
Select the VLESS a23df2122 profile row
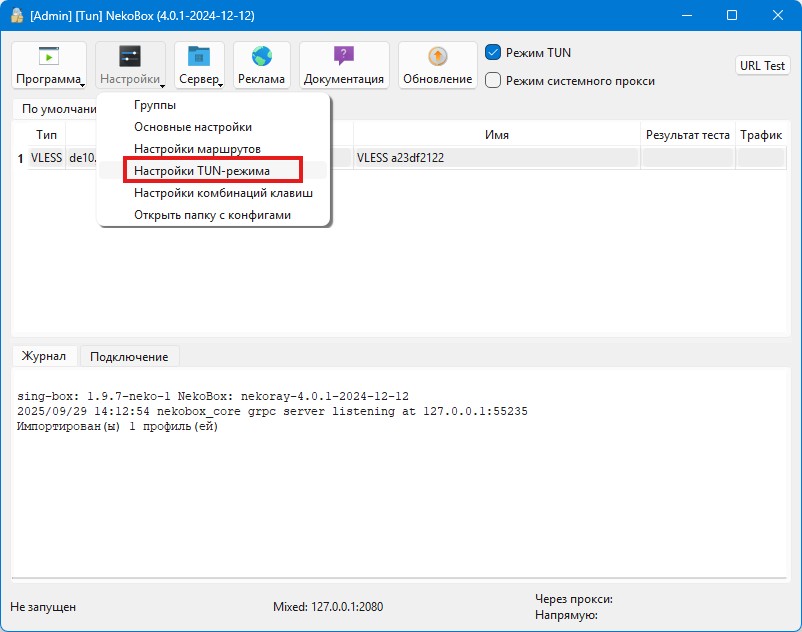pyautogui.click(x=495, y=158)
